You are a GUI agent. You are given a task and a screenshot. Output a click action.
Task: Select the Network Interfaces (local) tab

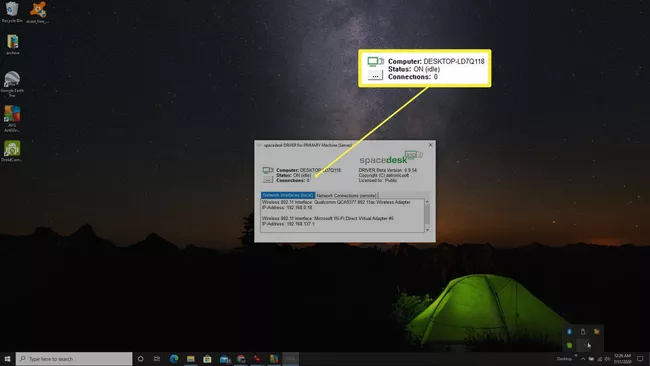point(288,195)
